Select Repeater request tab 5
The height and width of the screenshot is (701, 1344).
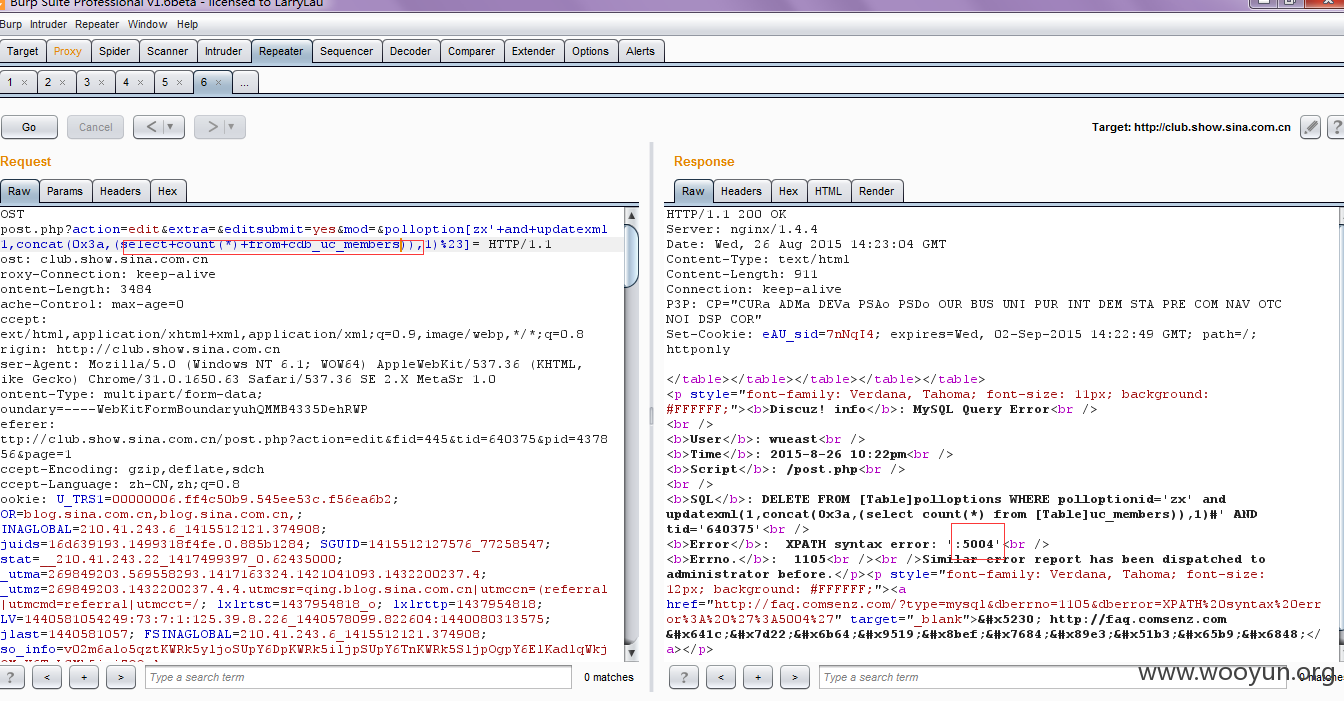(x=165, y=82)
